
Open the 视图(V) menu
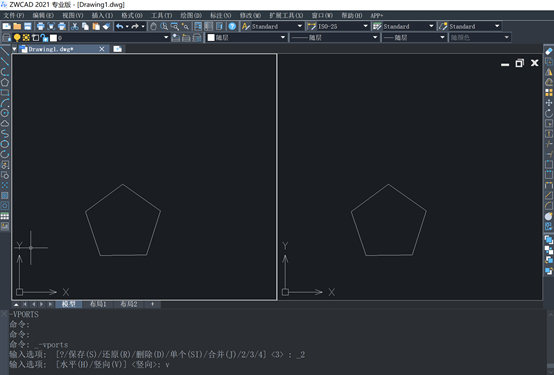[x=73, y=16]
